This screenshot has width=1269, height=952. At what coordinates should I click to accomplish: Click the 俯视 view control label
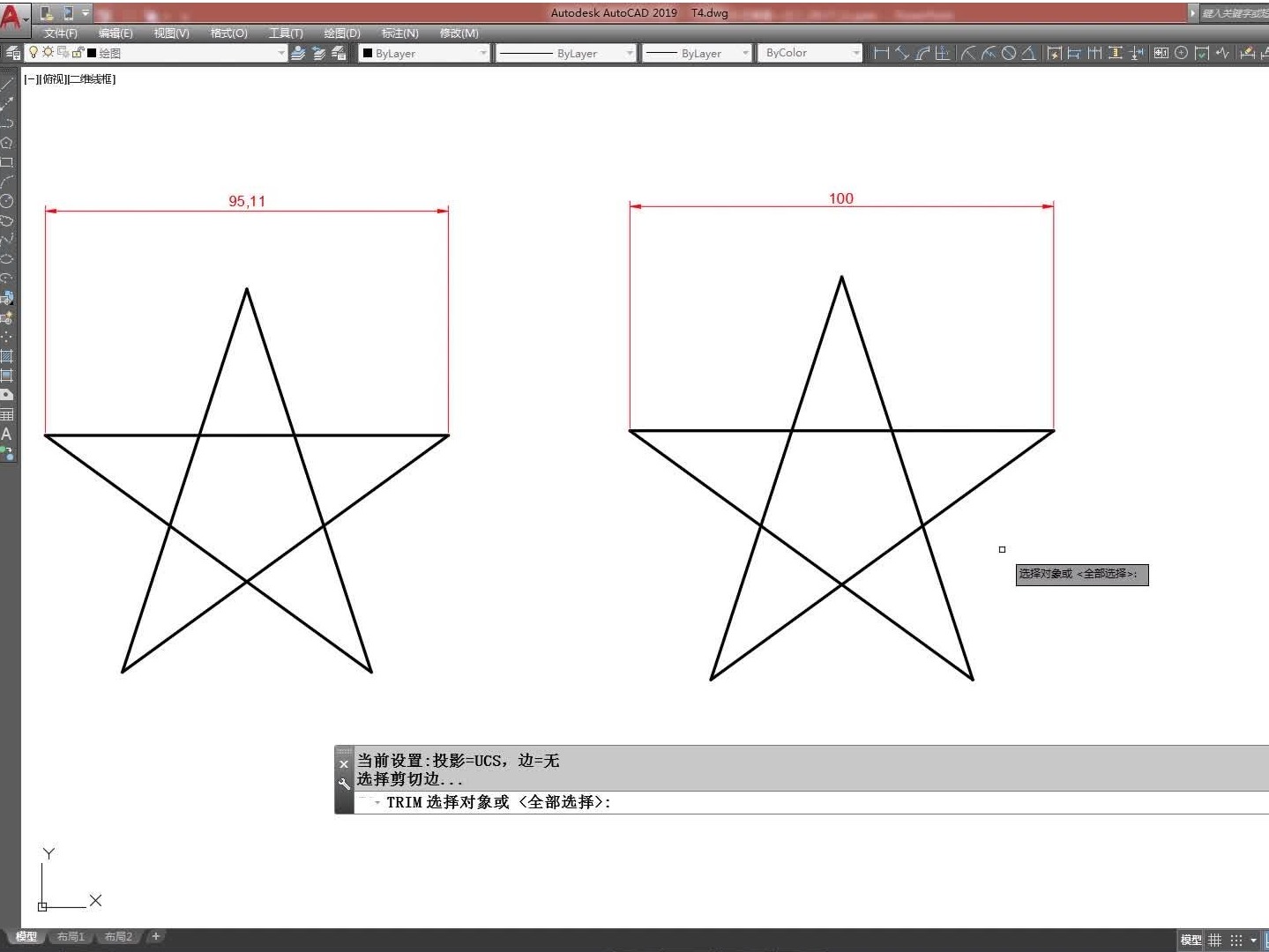pos(55,79)
